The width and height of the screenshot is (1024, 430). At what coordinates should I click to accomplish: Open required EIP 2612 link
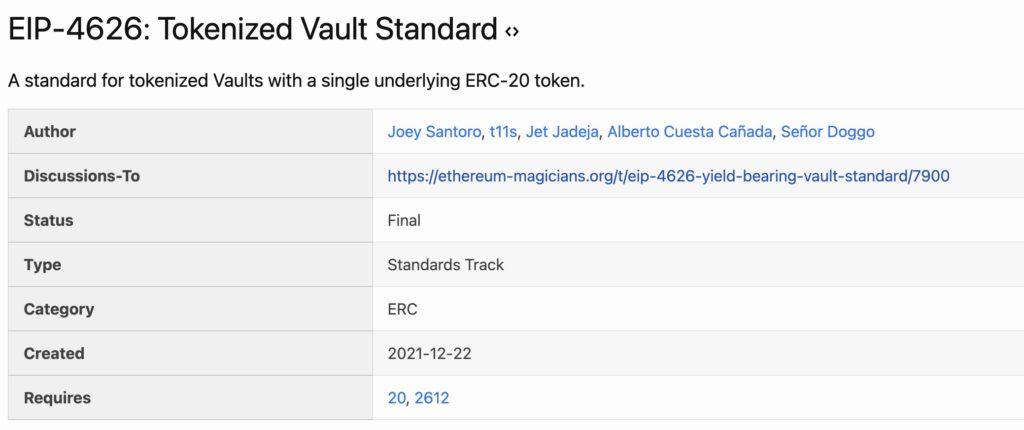pos(432,398)
